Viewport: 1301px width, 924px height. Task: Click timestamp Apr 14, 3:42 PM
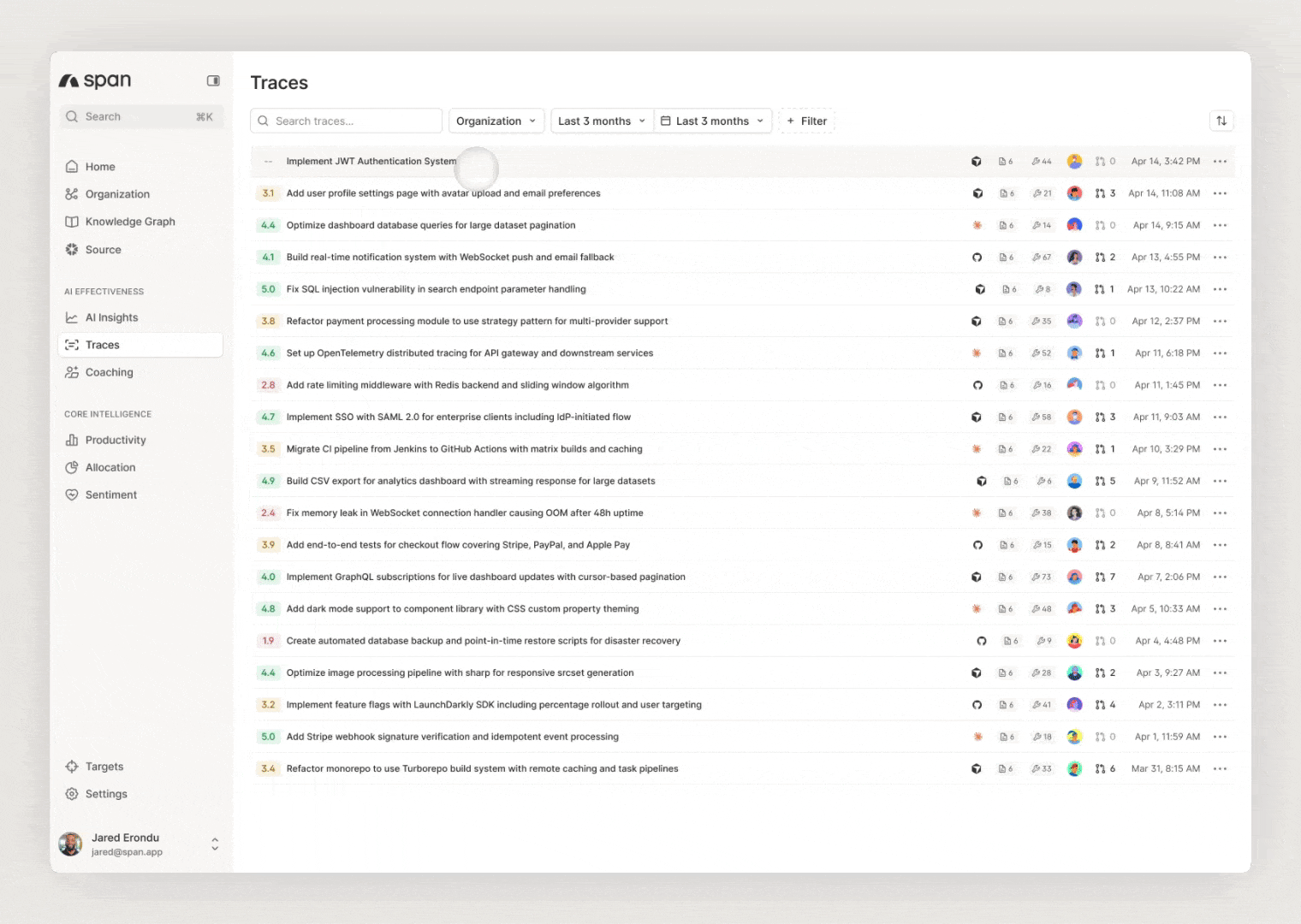(x=1166, y=161)
